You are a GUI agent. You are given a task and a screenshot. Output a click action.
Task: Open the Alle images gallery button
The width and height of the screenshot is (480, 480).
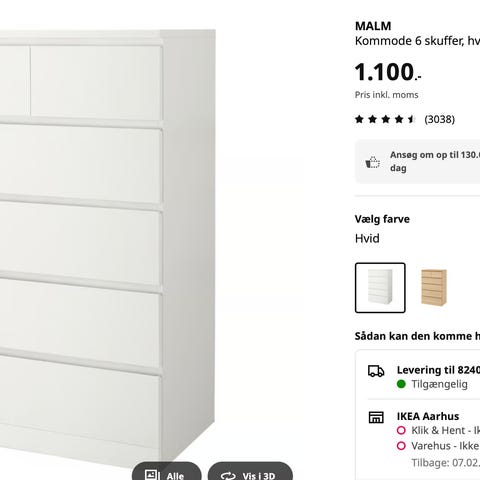pos(167,471)
